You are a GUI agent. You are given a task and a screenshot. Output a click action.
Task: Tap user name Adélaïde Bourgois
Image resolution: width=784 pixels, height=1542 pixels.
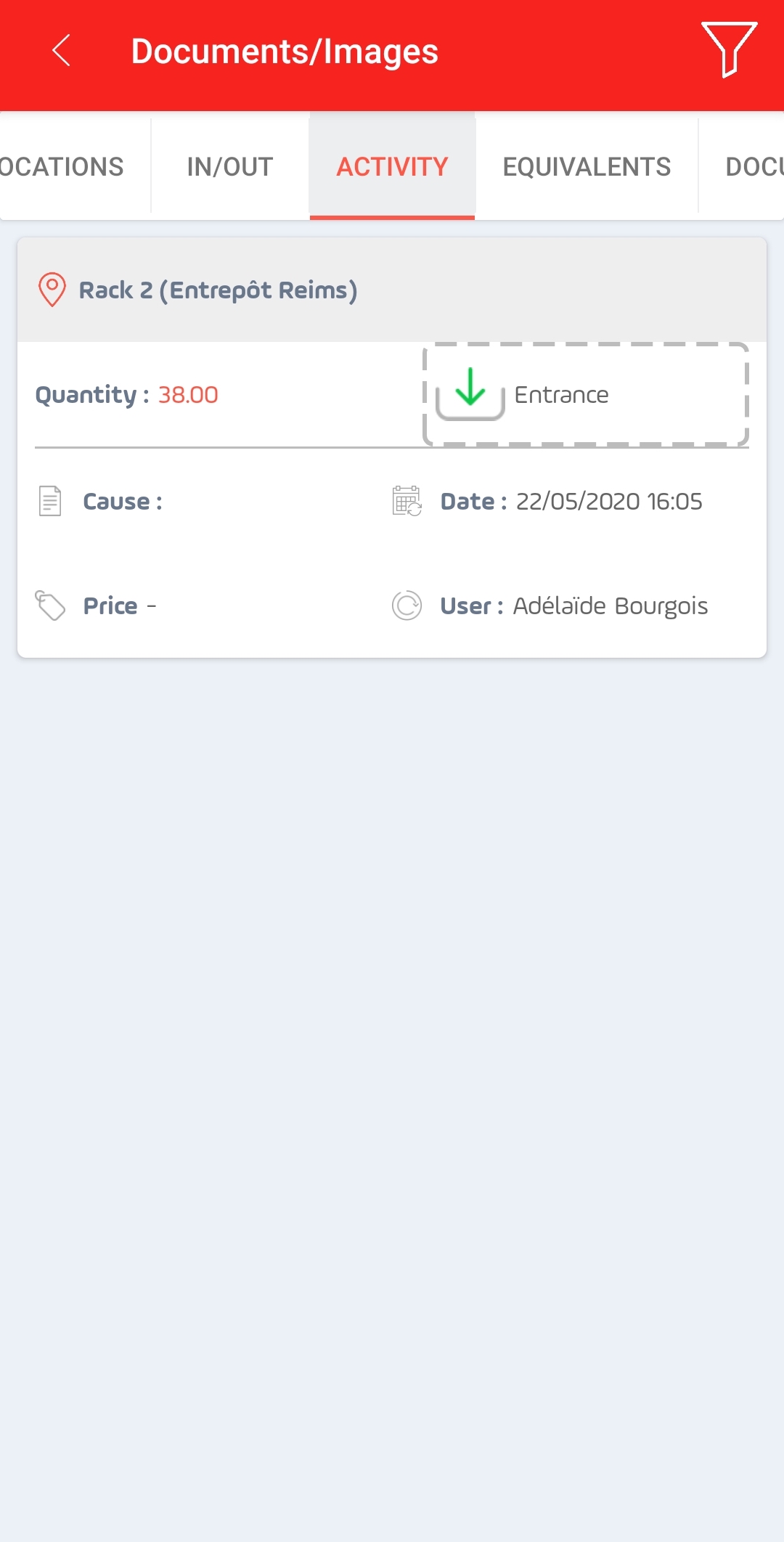click(x=611, y=605)
